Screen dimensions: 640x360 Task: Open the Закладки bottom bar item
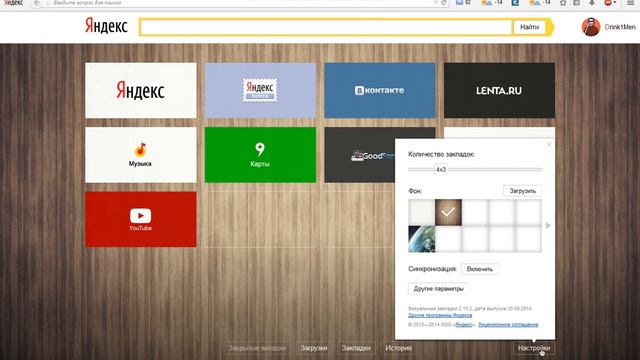(x=356, y=348)
